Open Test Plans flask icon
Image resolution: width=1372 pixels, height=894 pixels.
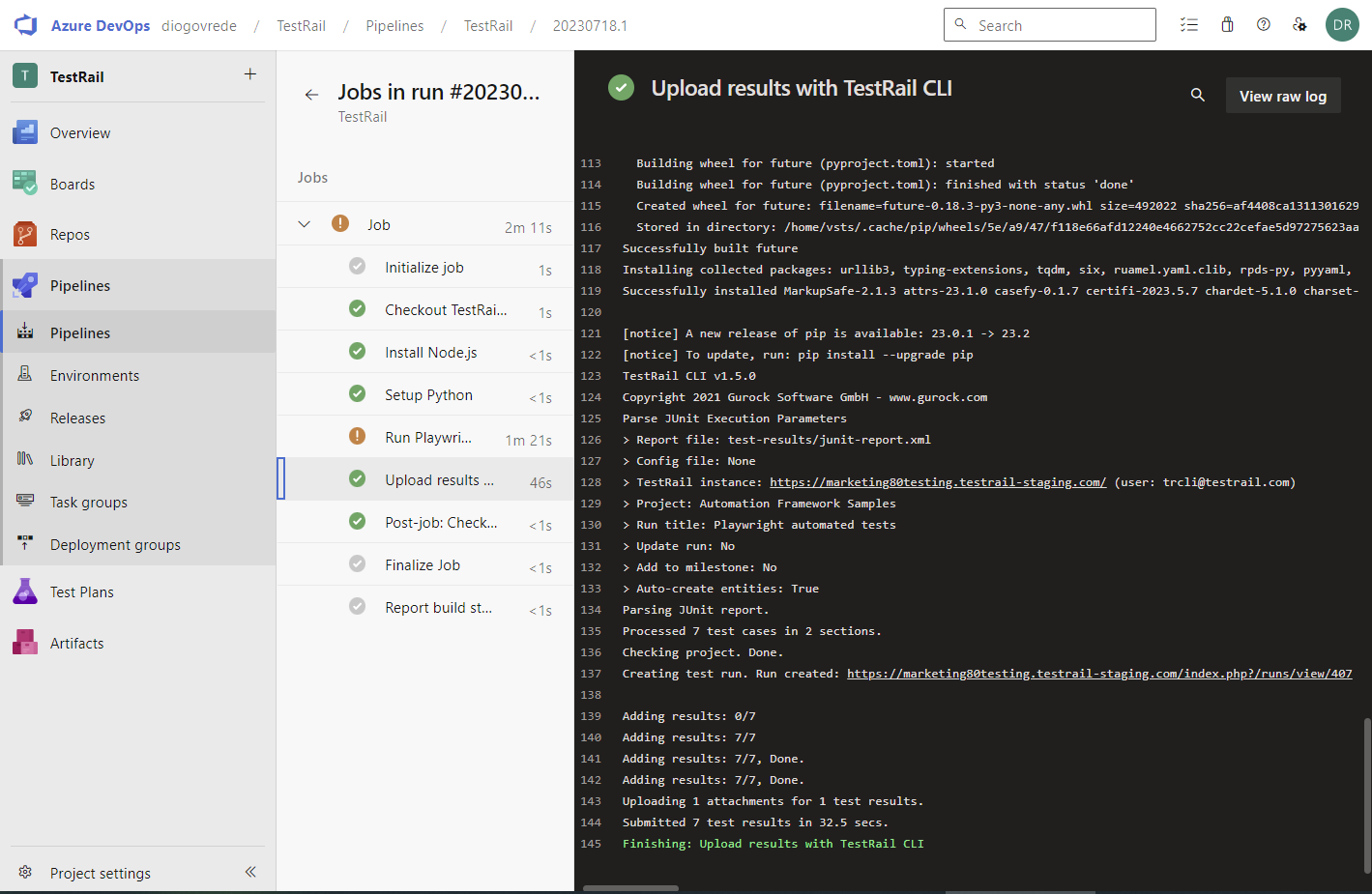25,591
